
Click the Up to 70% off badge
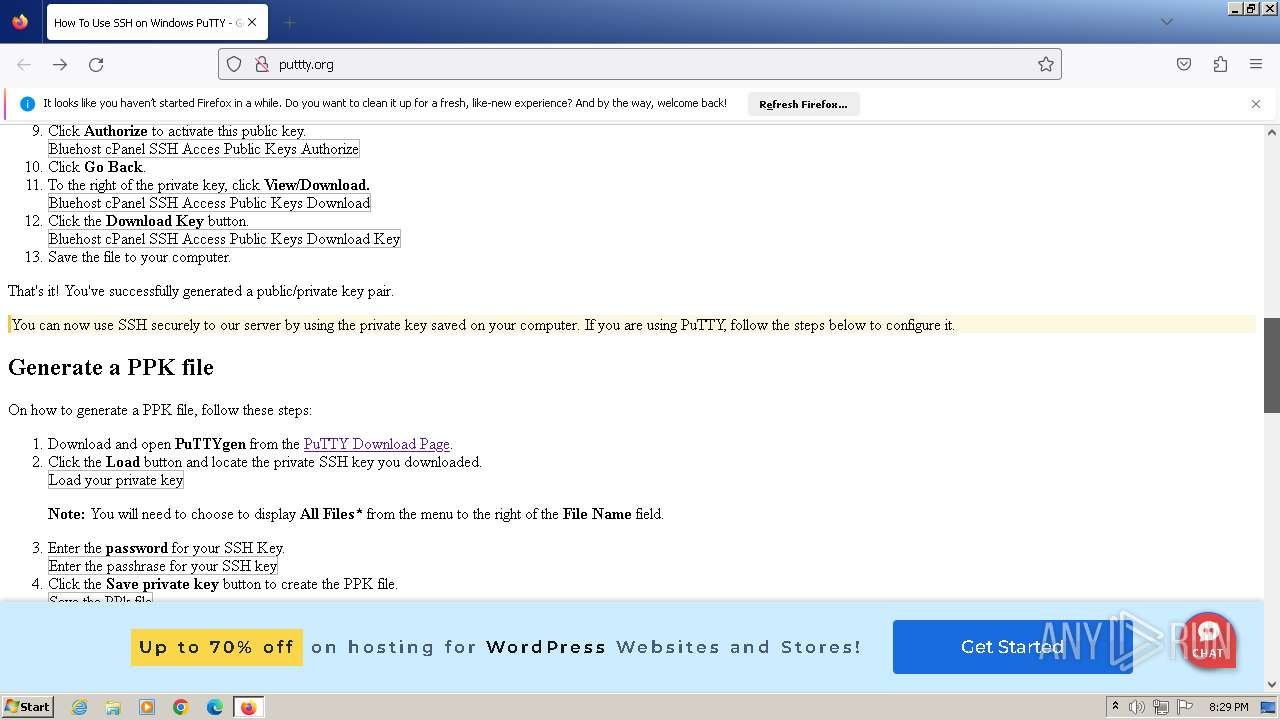click(x=217, y=647)
